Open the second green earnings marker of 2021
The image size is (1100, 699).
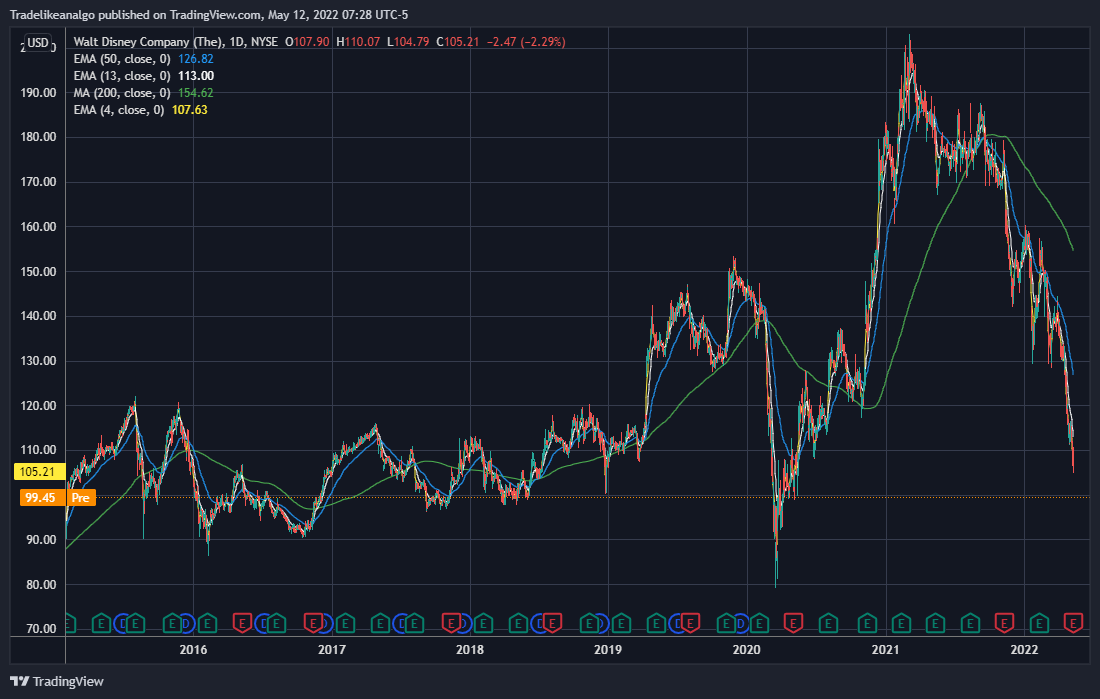935,623
